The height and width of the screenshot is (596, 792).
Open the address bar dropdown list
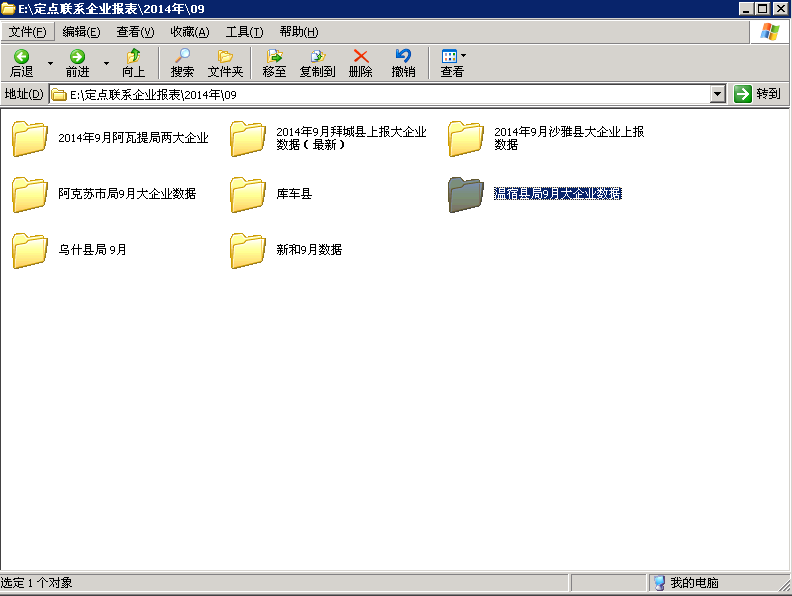tap(718, 94)
